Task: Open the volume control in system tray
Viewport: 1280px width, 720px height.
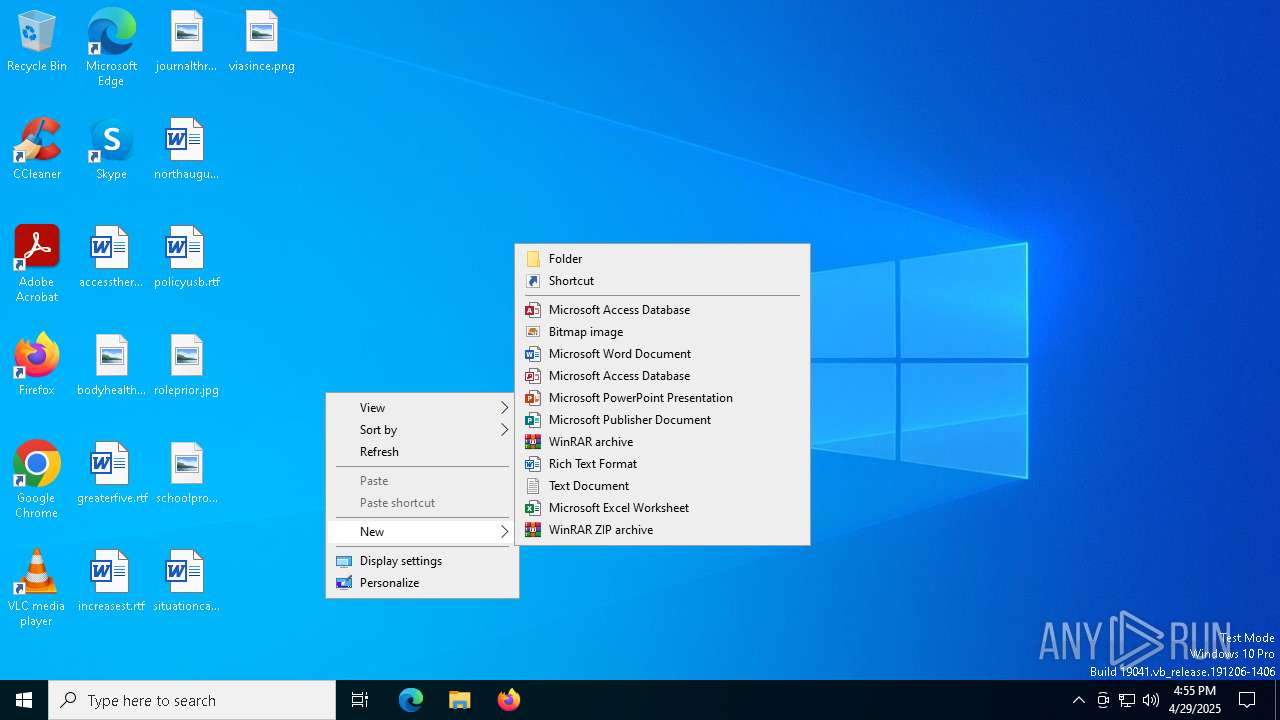Action: pyautogui.click(x=1151, y=700)
